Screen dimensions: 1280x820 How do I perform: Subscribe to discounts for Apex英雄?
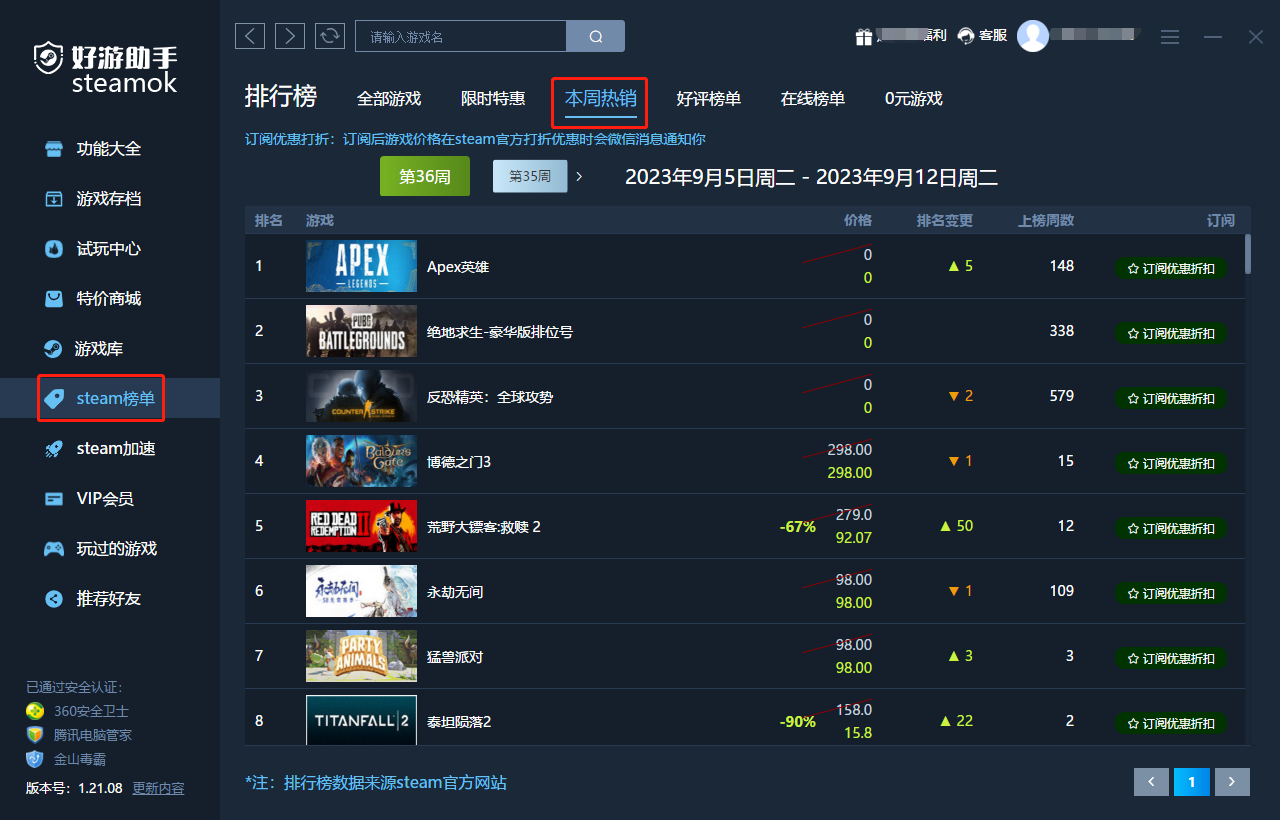(1171, 268)
